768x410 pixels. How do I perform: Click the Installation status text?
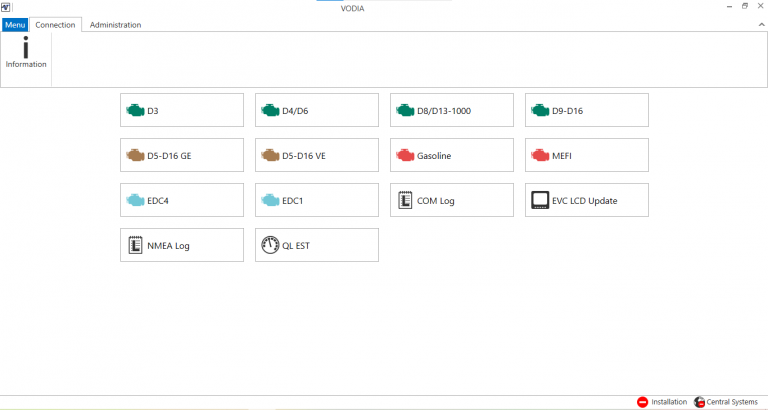[669, 402]
